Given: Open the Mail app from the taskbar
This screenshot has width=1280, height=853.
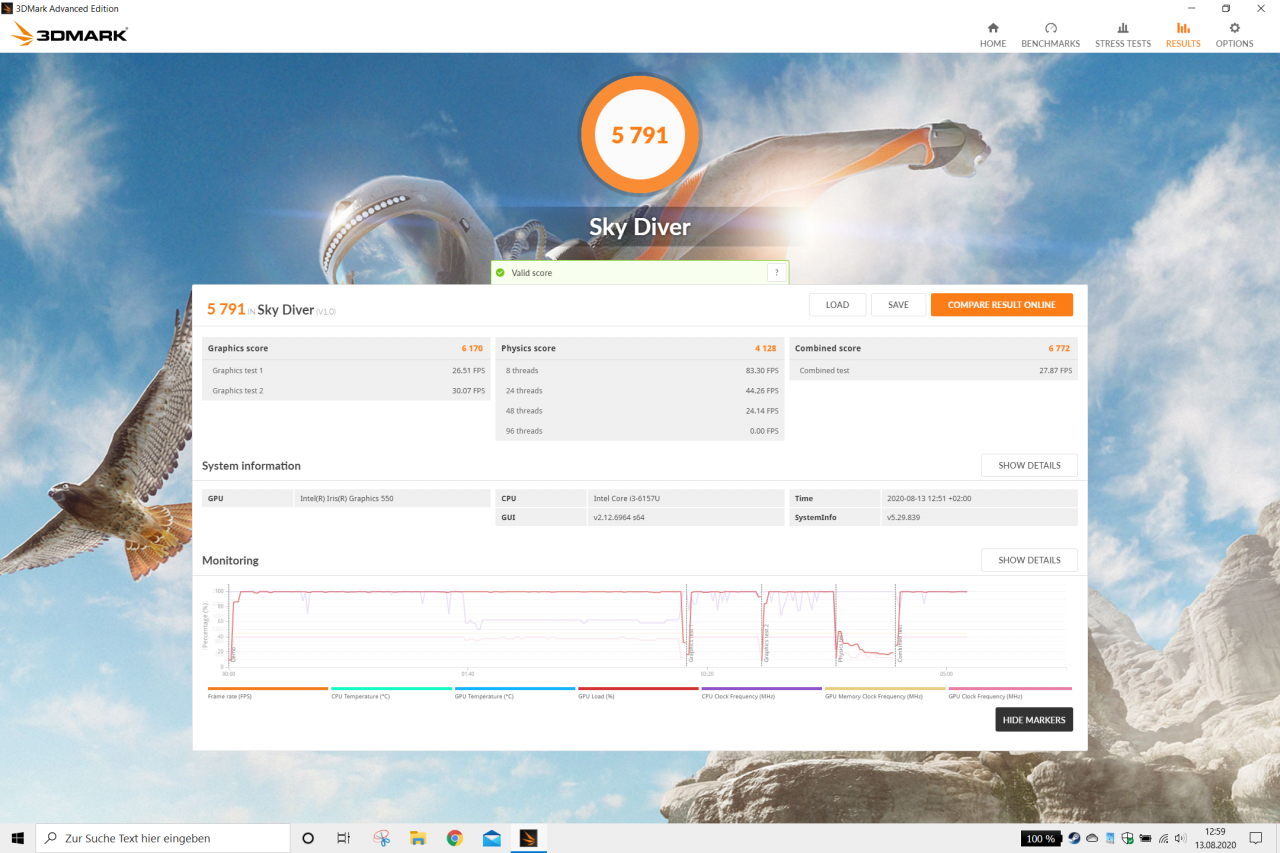Looking at the screenshot, I should click(x=491, y=838).
